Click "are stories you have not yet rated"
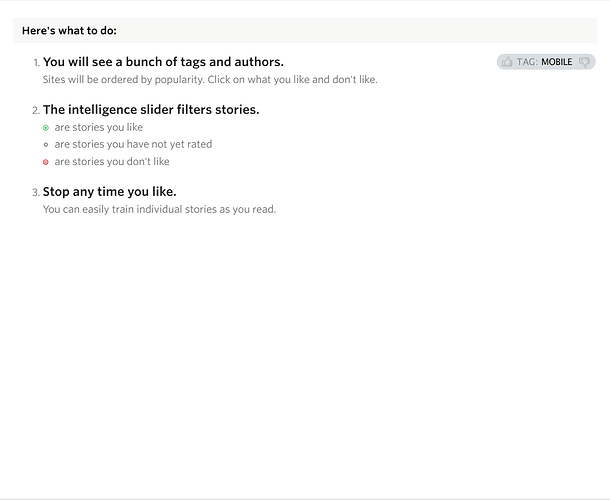The image size is (610, 500). point(133,145)
